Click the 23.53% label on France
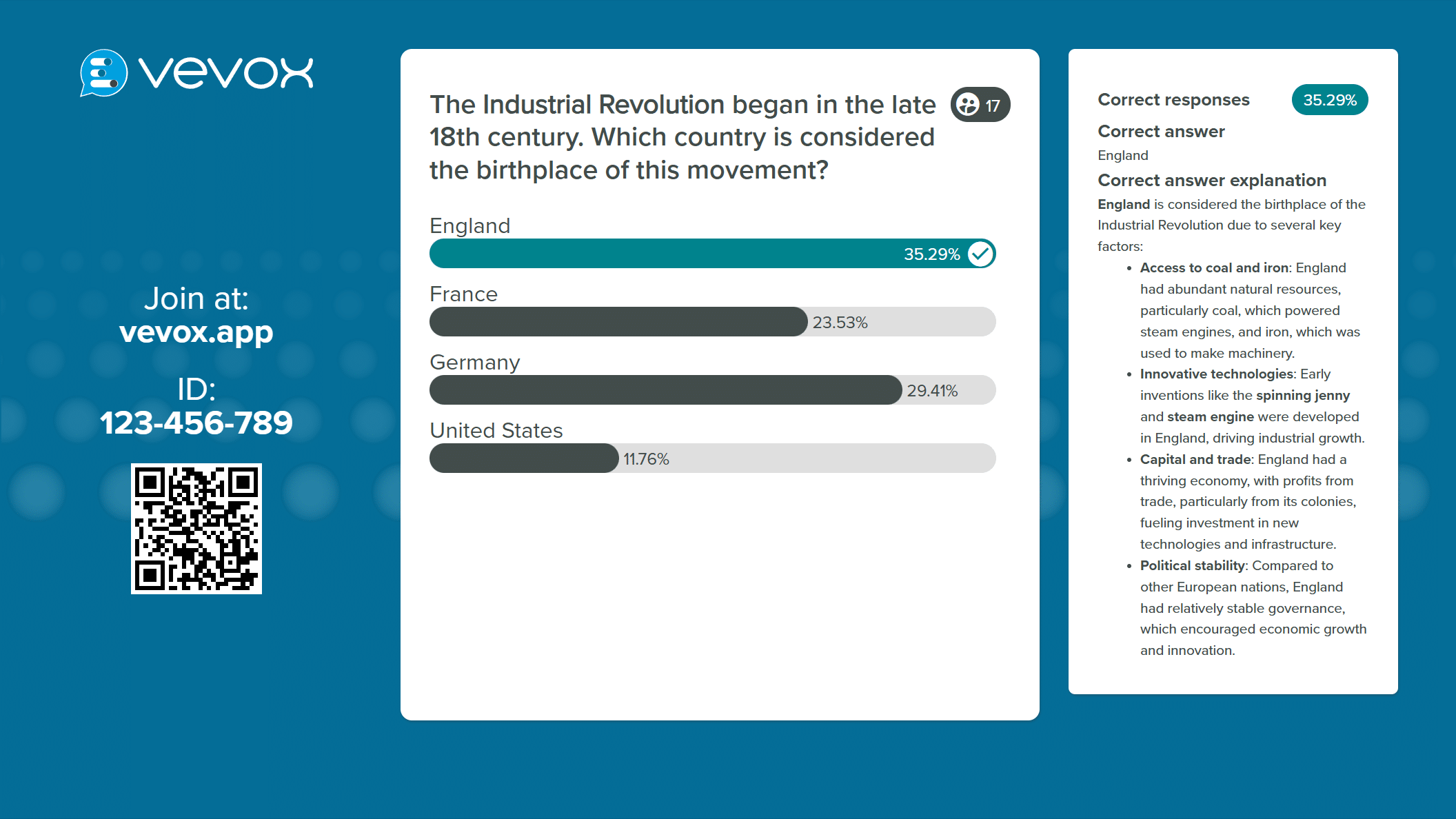This screenshot has width=1456, height=819. 840,323
